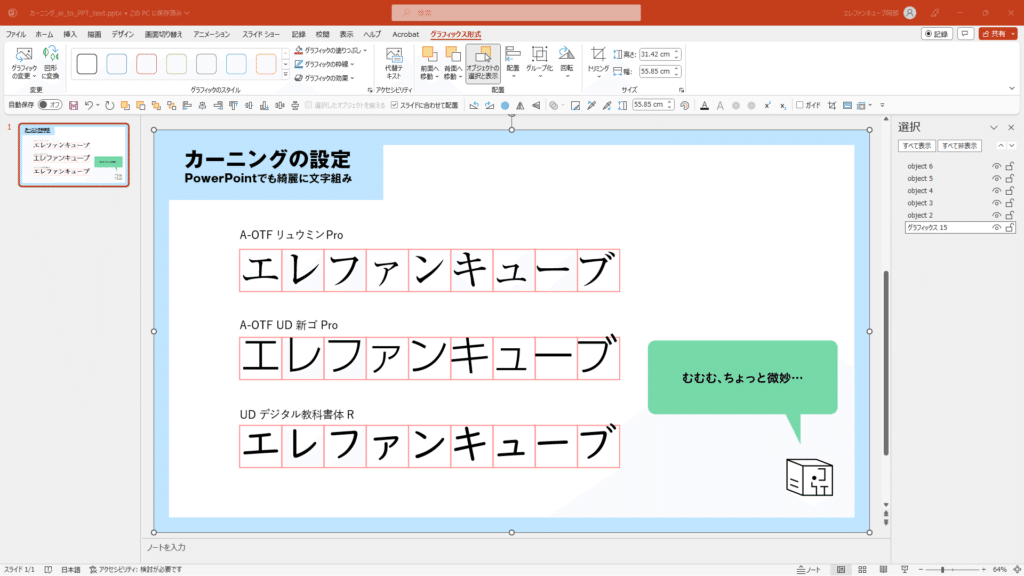Image resolution: width=1024 pixels, height=576 pixels.
Task: Select the green outlined graphic style swatch
Action: pyautogui.click(x=176, y=64)
